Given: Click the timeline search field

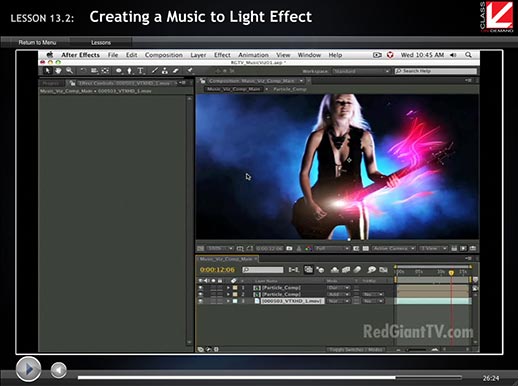Looking at the screenshot, I should coord(263,270).
